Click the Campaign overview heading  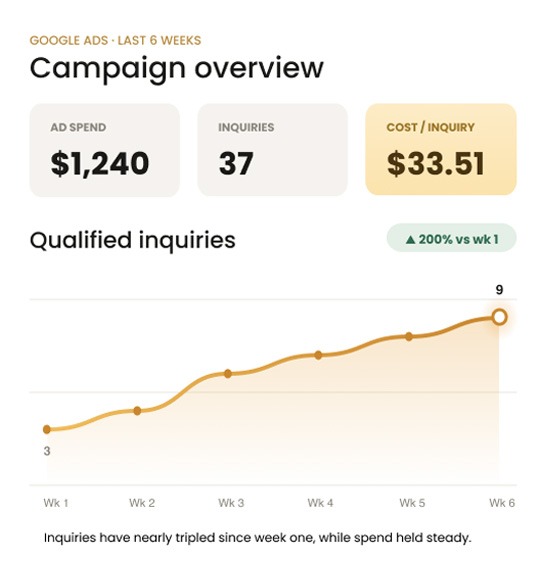pos(177,68)
